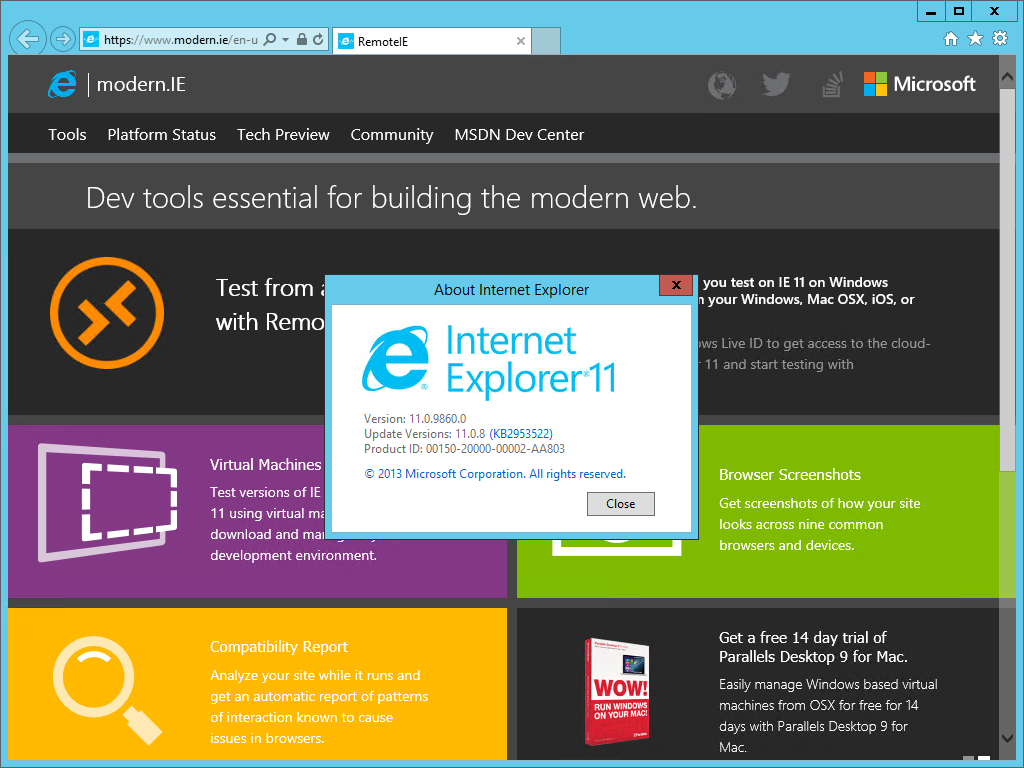Click the browser Back arrow button

point(27,39)
